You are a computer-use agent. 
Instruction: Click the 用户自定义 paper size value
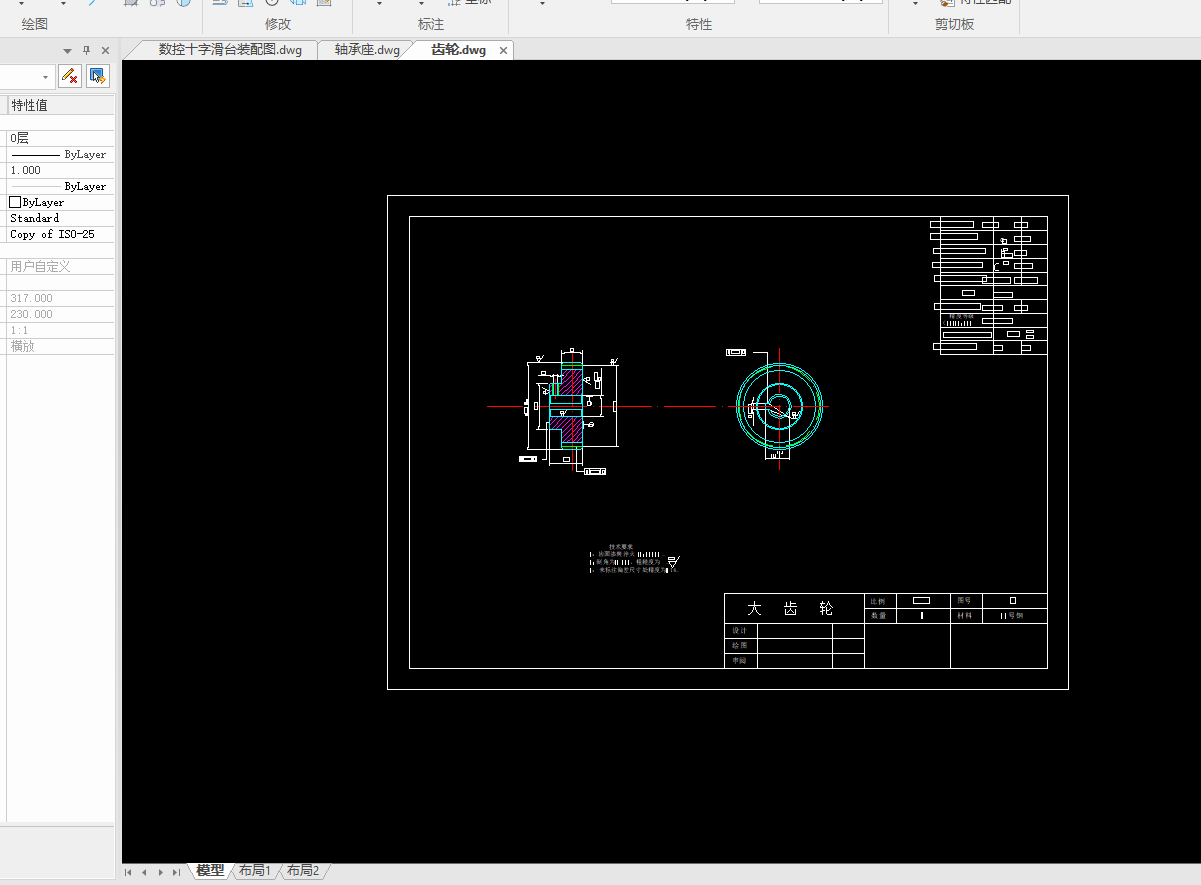[x=60, y=267]
